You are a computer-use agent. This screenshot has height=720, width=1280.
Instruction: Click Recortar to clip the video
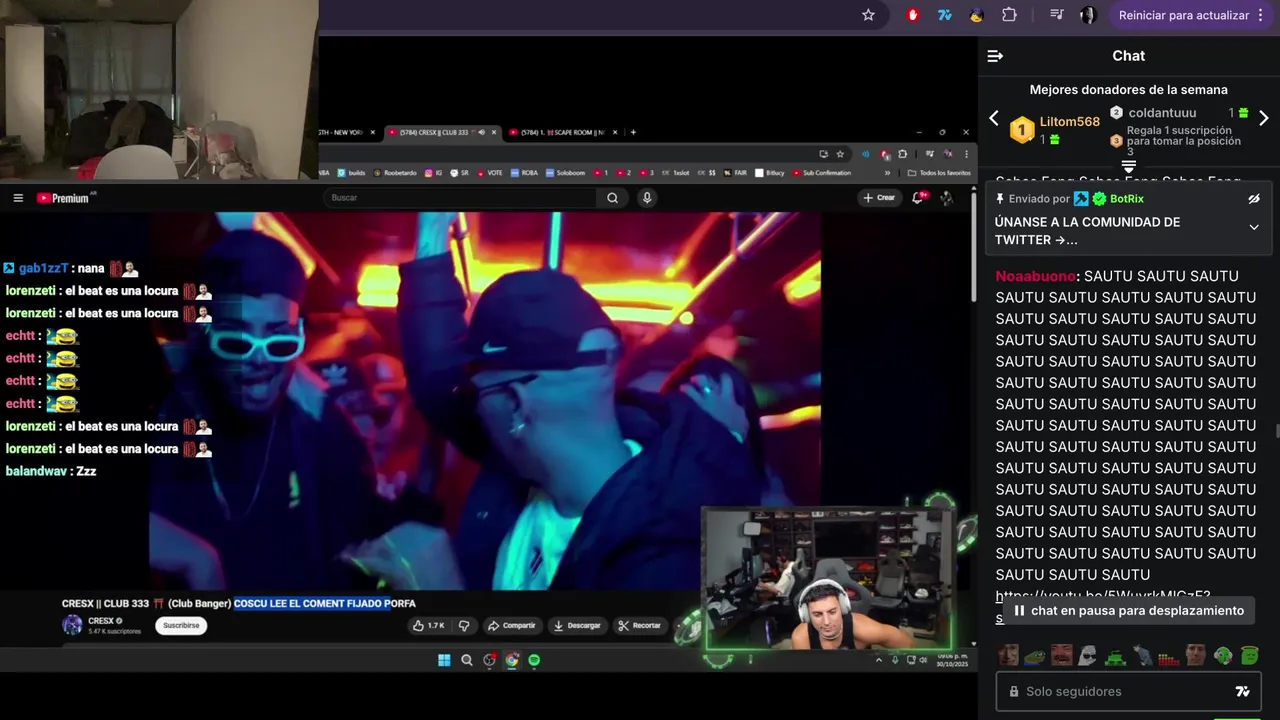tap(639, 626)
